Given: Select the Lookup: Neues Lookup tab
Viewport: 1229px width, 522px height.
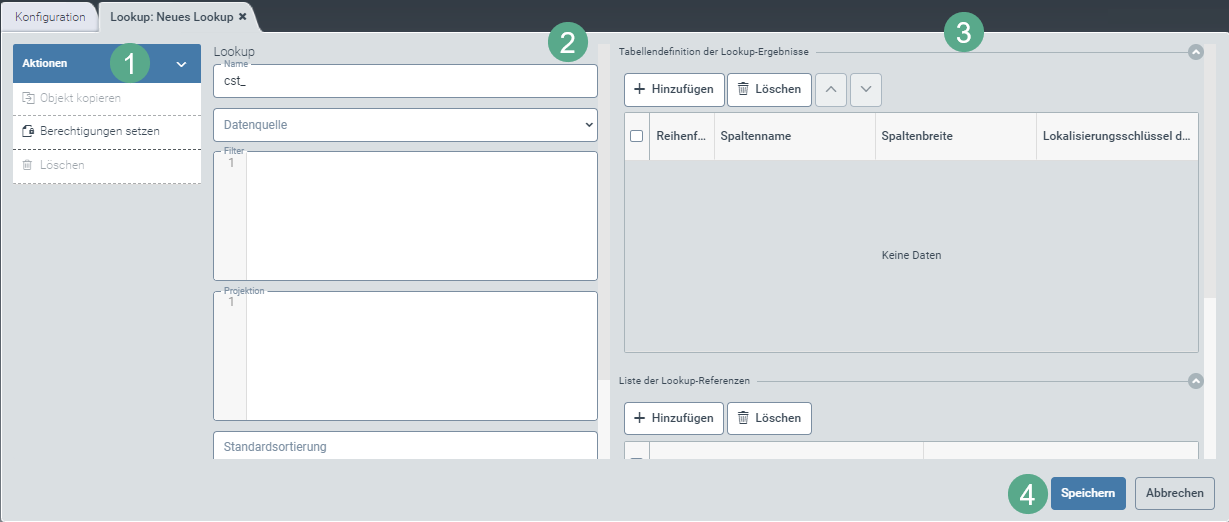Looking at the screenshot, I should click(171, 17).
